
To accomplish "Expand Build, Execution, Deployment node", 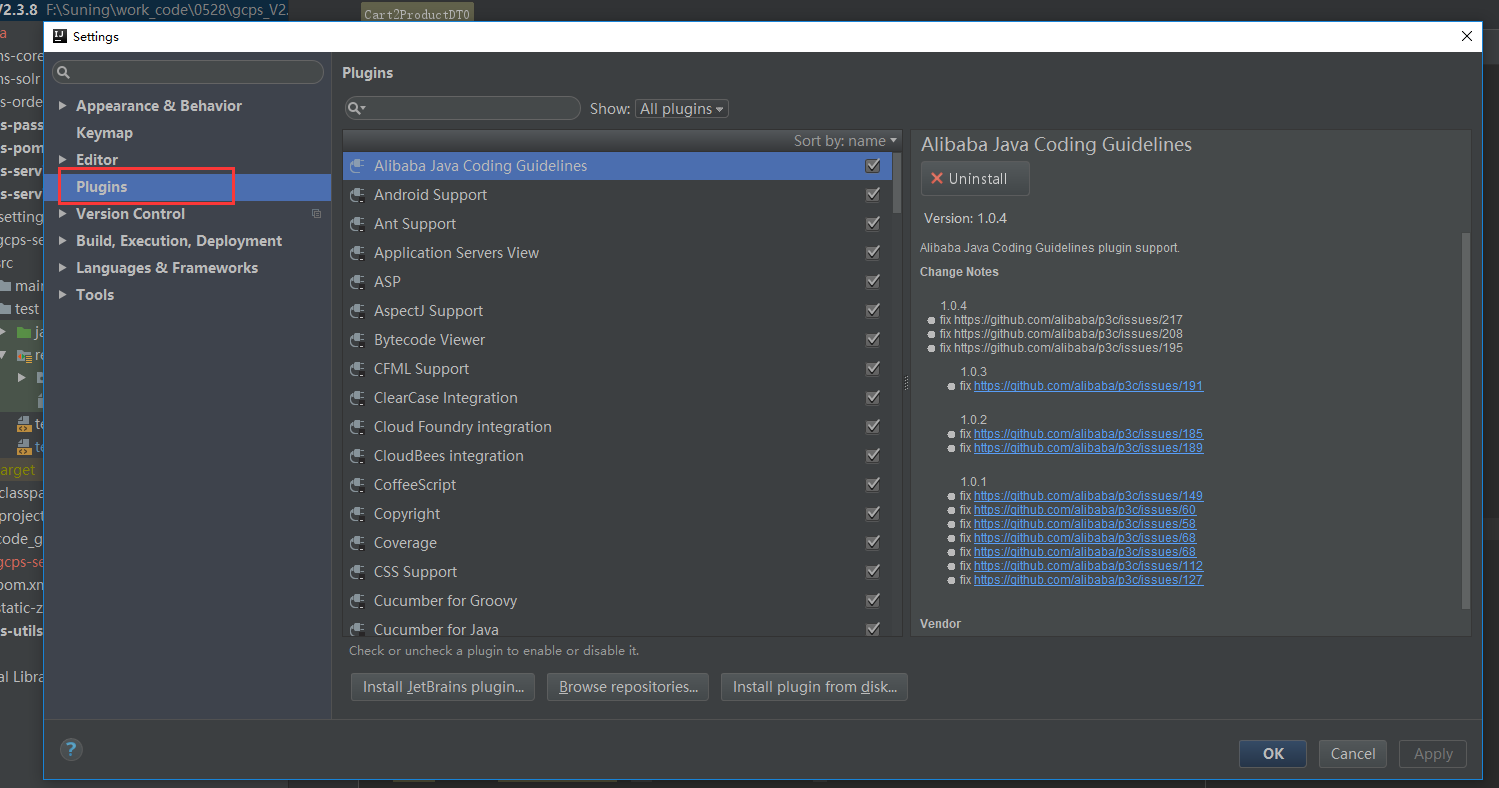I will 63,241.
